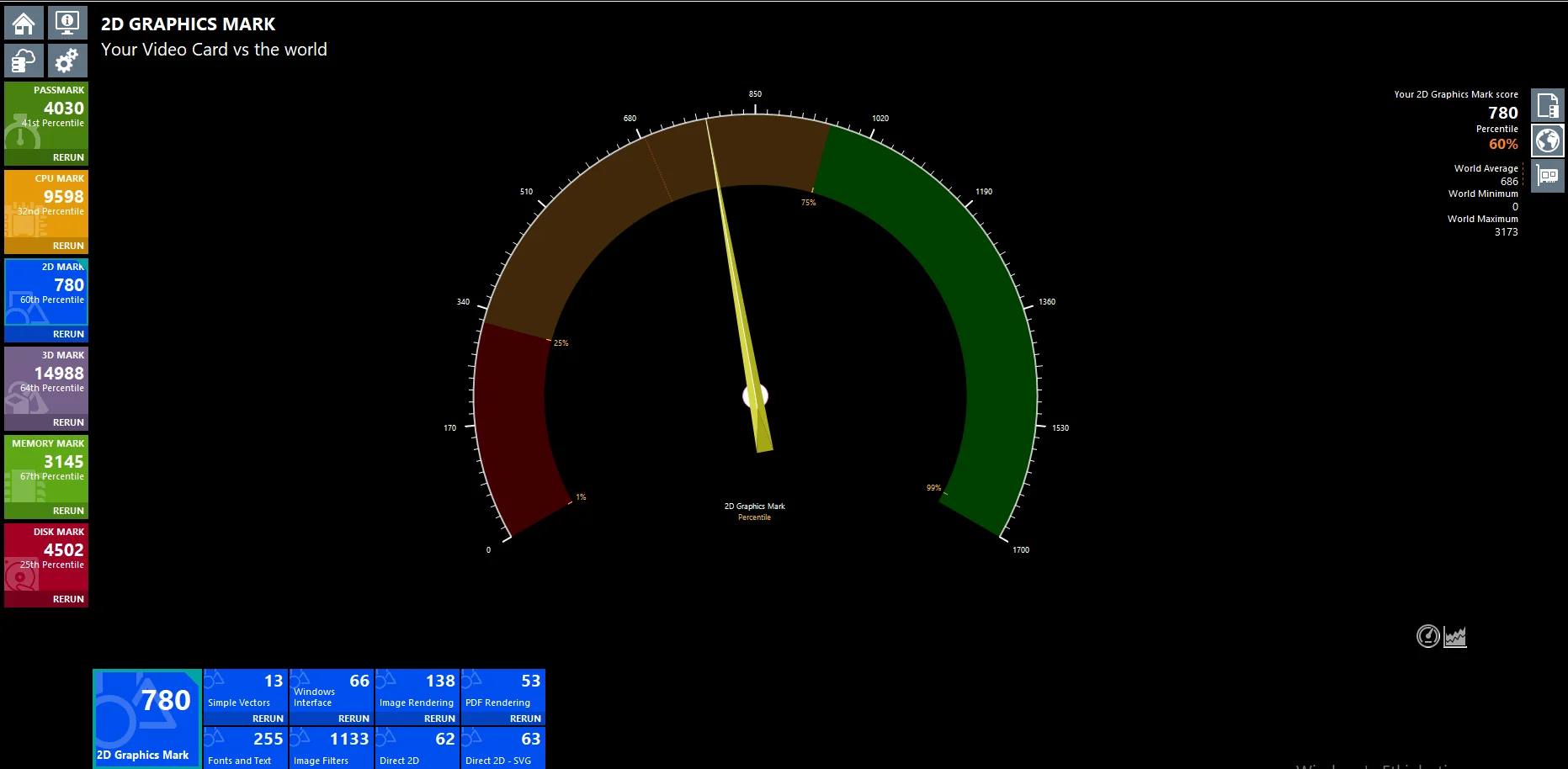
Task: Open the System Information screen
Action: pos(67,23)
